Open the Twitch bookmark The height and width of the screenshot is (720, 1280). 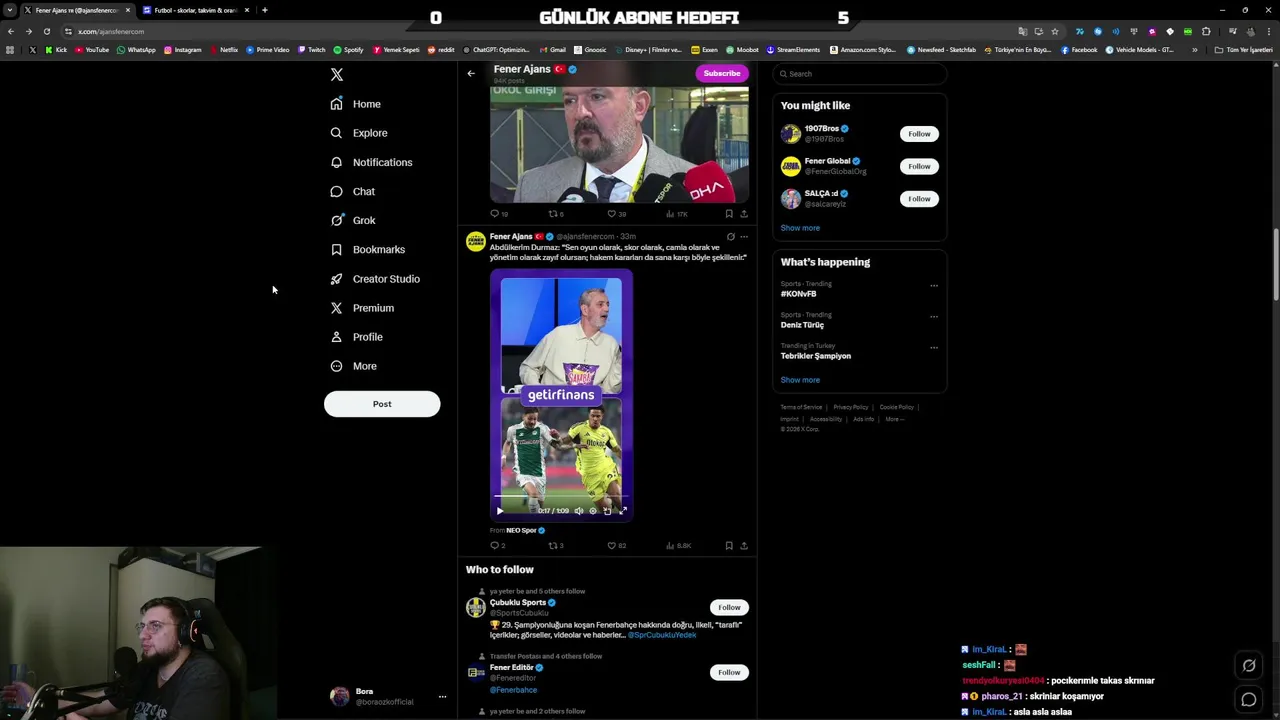[x=311, y=50]
